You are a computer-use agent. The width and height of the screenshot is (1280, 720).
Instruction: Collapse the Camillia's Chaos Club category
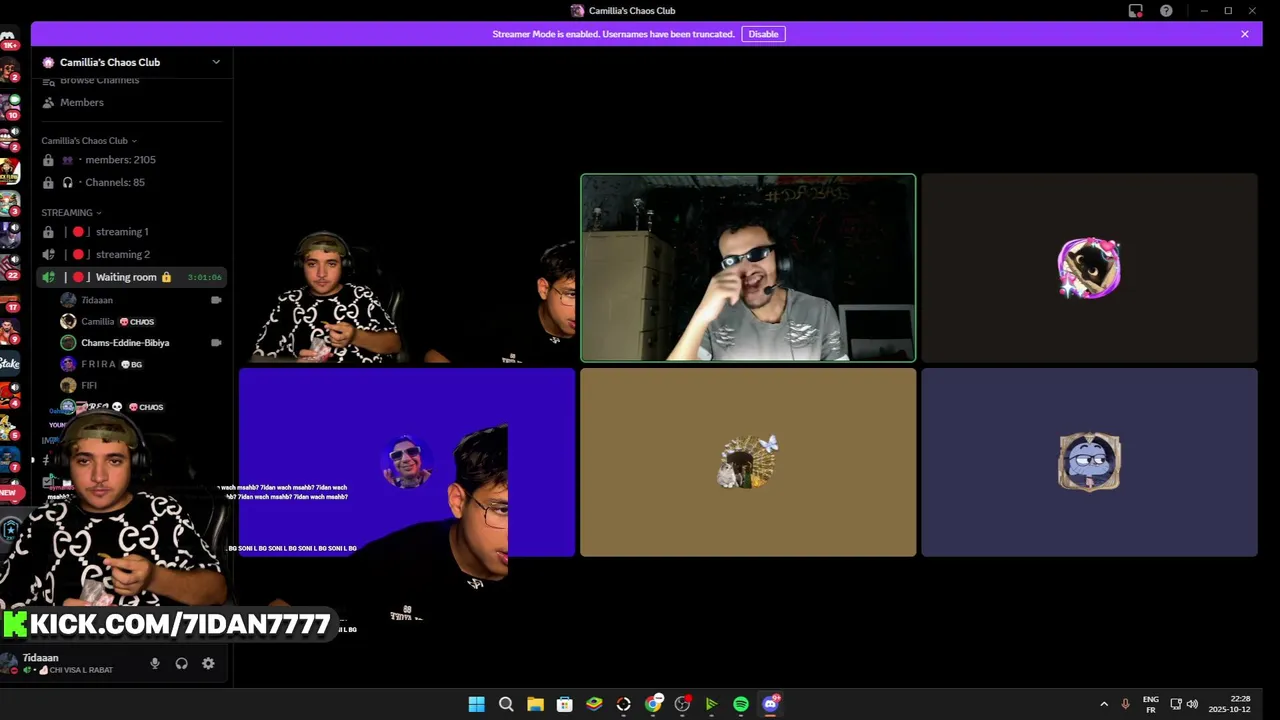89,141
